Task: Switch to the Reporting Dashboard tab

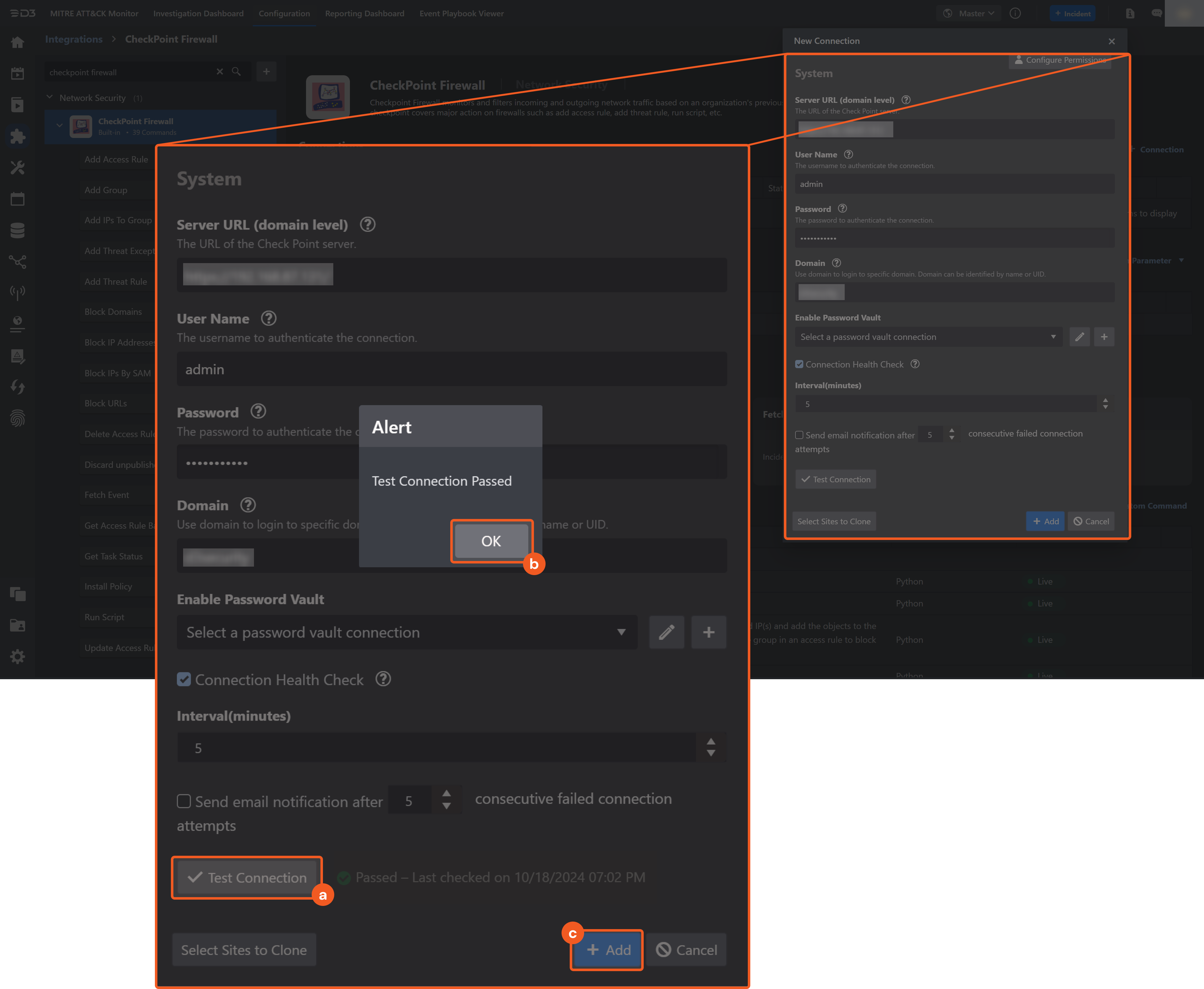Action: click(365, 13)
